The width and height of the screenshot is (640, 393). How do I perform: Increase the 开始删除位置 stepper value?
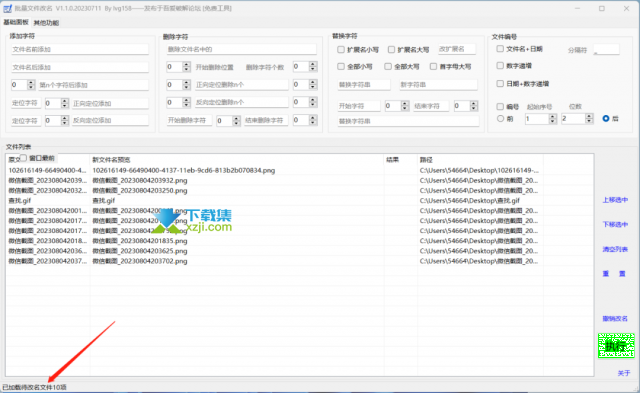coord(187,64)
